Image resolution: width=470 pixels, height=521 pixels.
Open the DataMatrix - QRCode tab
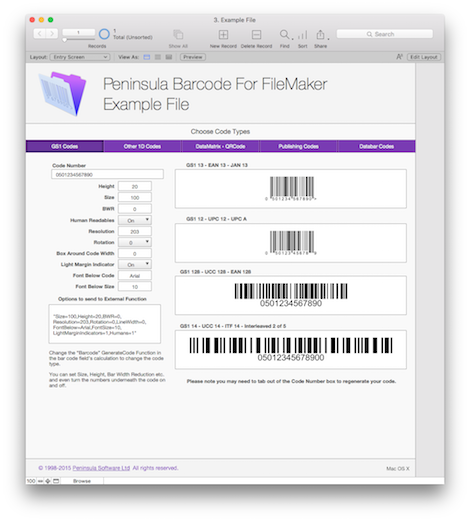(x=220, y=146)
